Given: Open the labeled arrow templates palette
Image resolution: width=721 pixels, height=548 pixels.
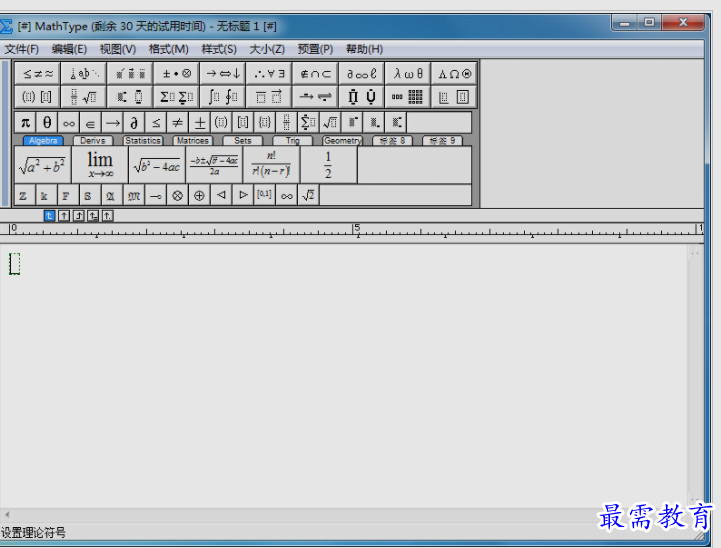Looking at the screenshot, I should 315,97.
